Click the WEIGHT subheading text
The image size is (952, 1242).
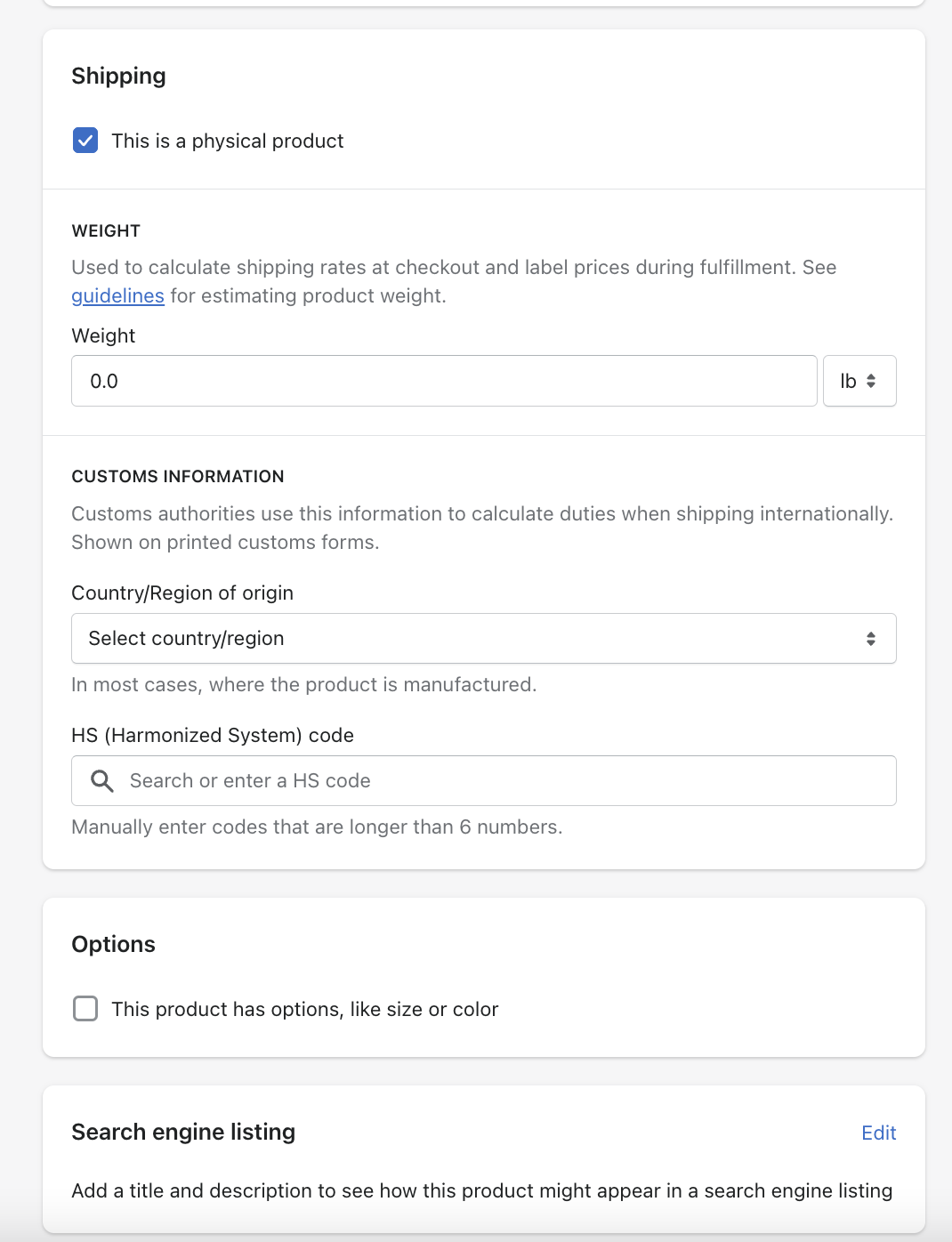[x=106, y=230]
